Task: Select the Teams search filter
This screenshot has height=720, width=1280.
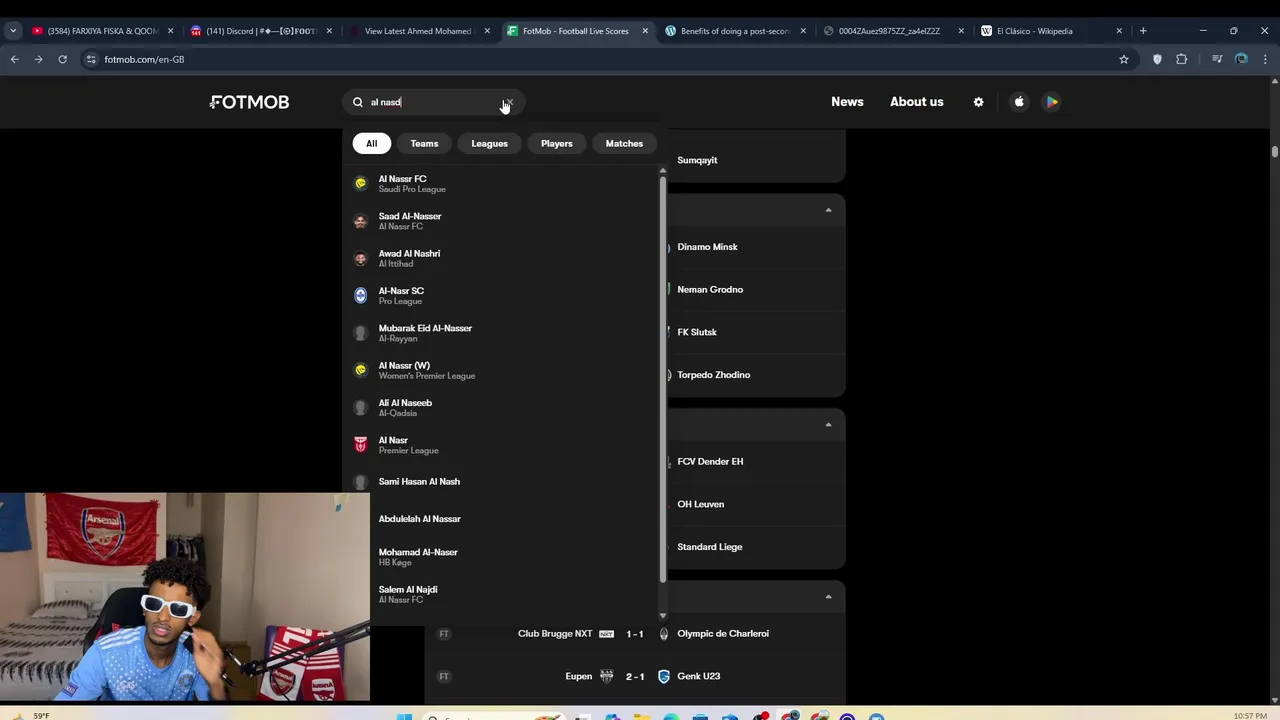Action: point(424,143)
